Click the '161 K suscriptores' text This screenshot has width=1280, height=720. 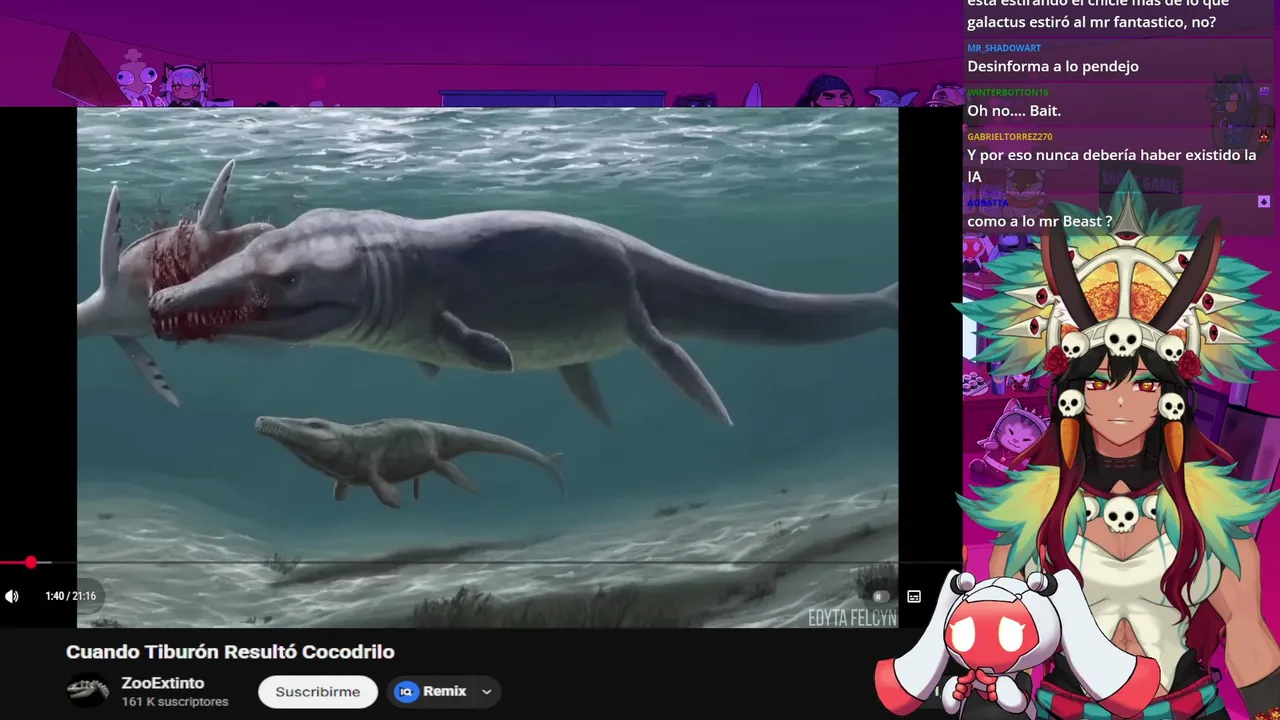[175, 702]
